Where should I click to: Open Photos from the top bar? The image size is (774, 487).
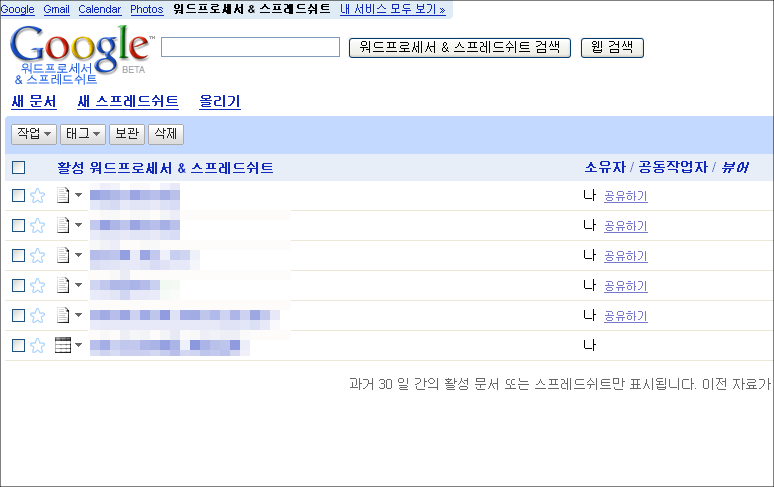click(x=147, y=9)
